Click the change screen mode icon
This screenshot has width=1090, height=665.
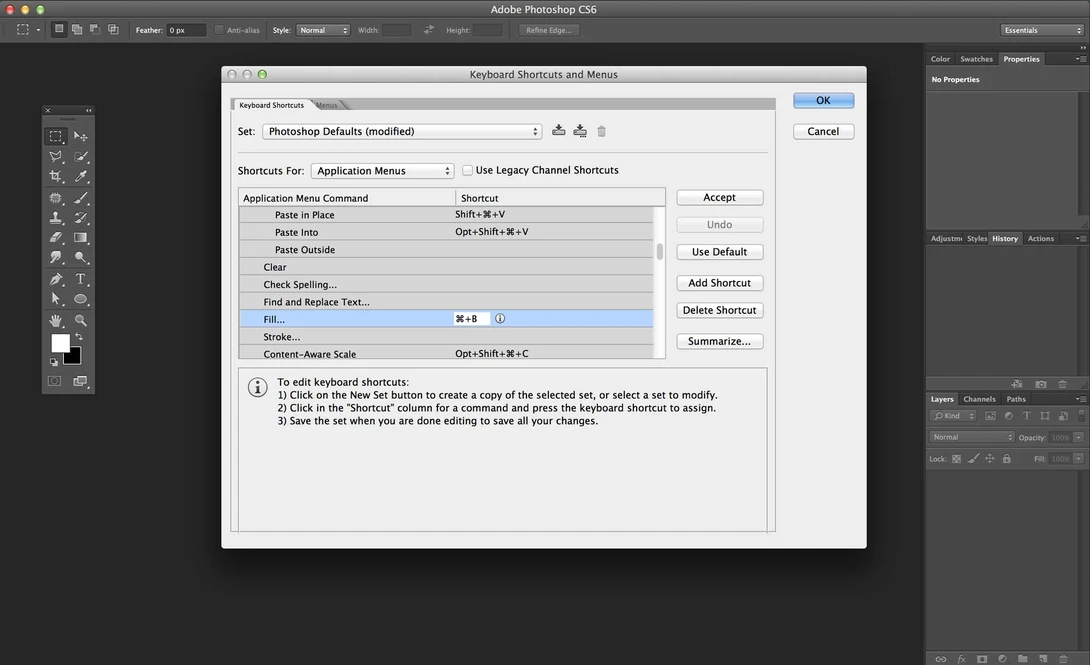[81, 381]
